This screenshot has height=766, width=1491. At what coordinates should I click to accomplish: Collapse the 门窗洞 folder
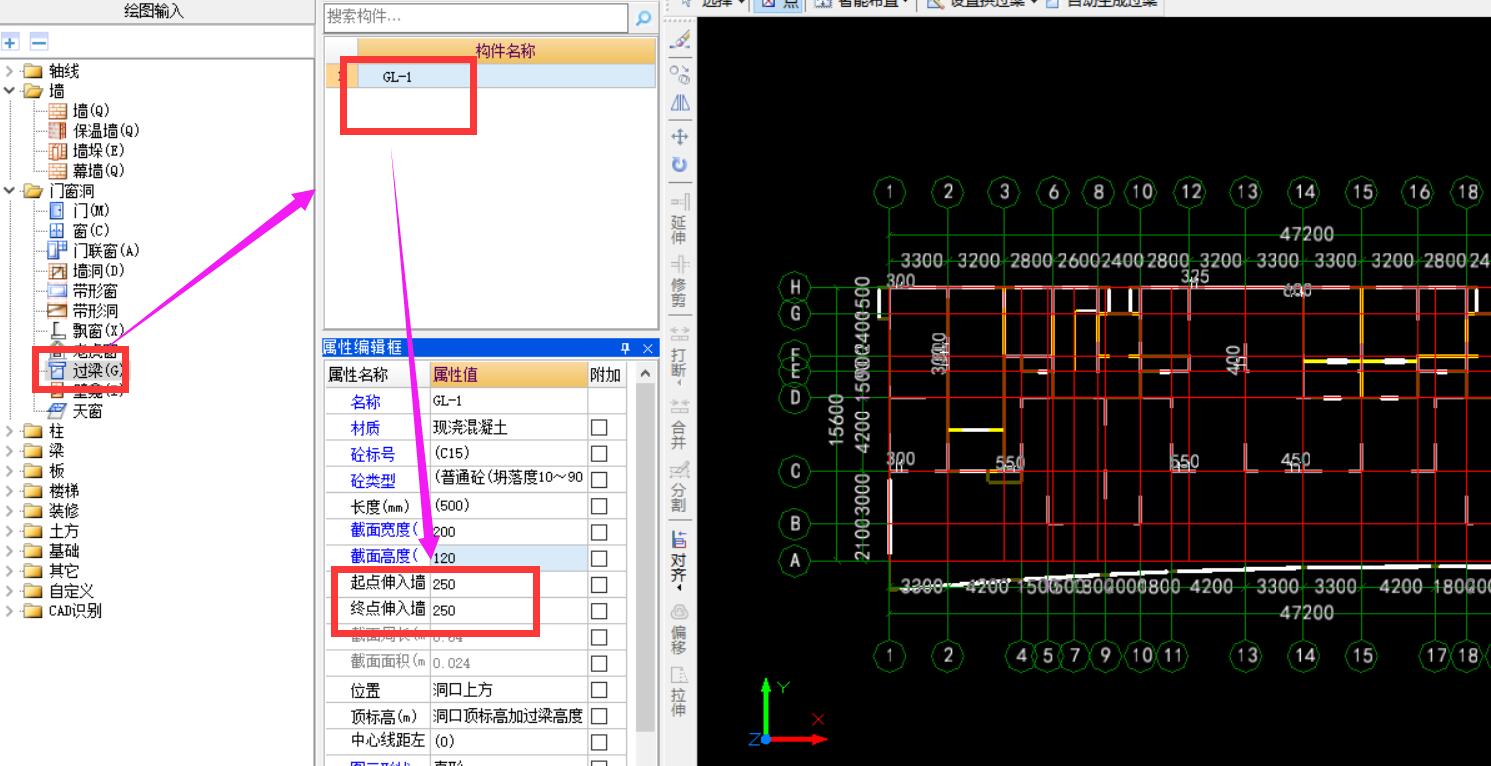point(9,191)
